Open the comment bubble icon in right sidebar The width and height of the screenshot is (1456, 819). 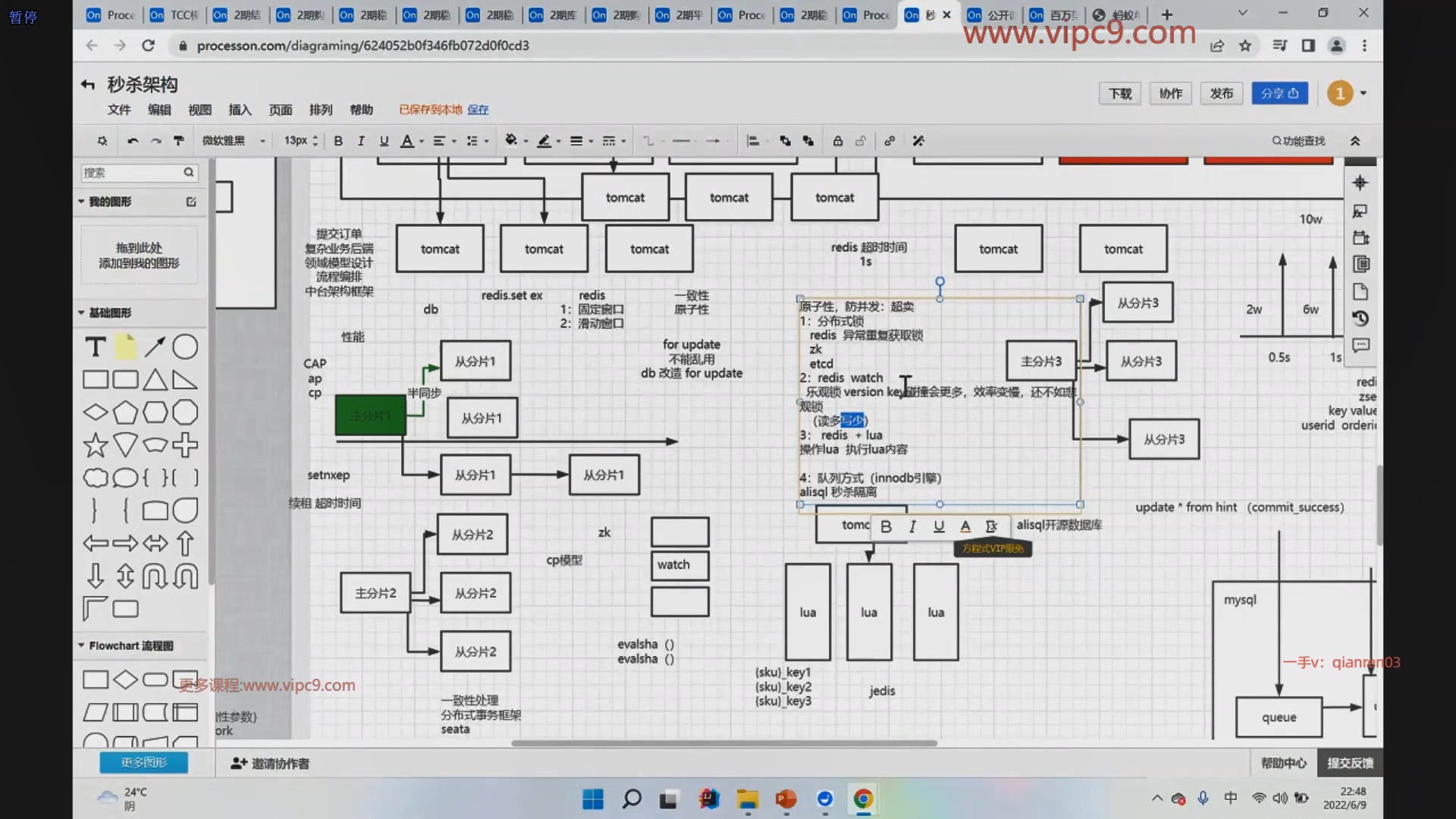pos(1360,346)
